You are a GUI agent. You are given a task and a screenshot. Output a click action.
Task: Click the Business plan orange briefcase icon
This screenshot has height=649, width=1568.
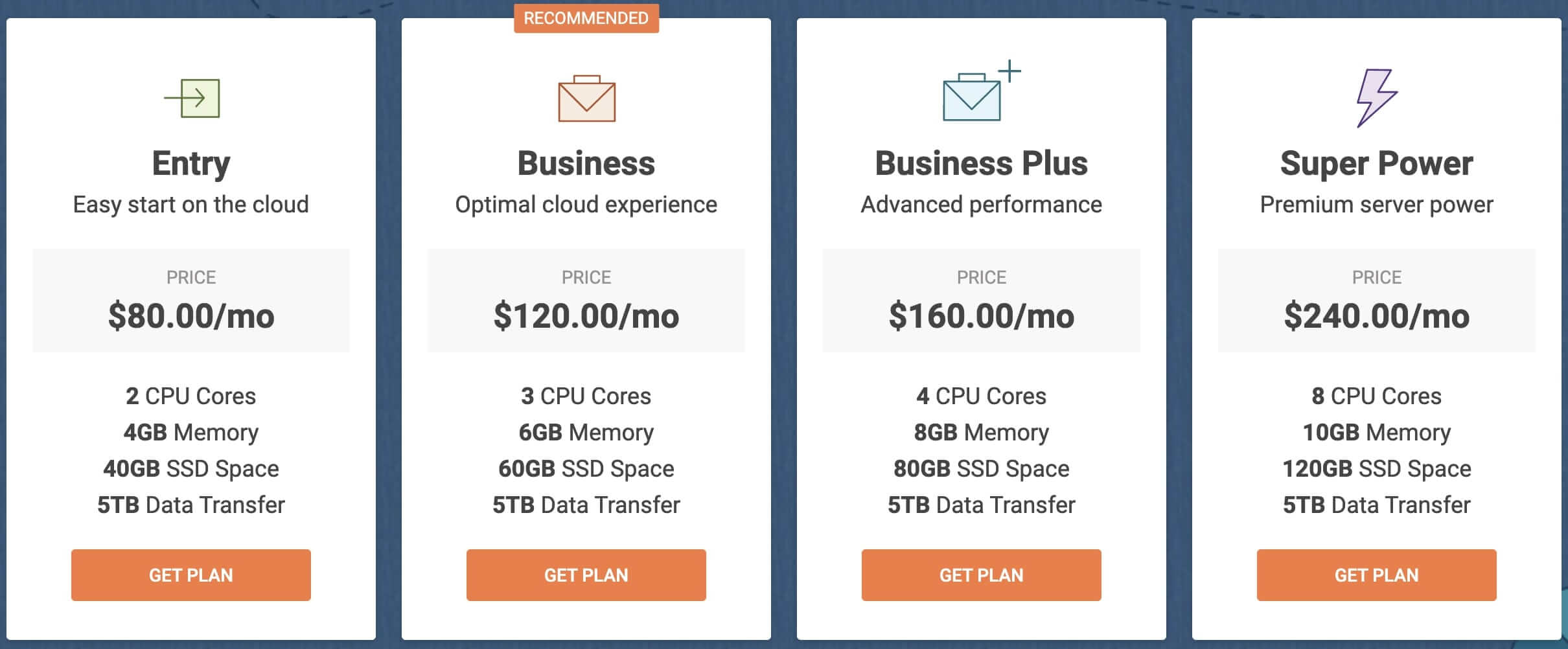point(586,98)
